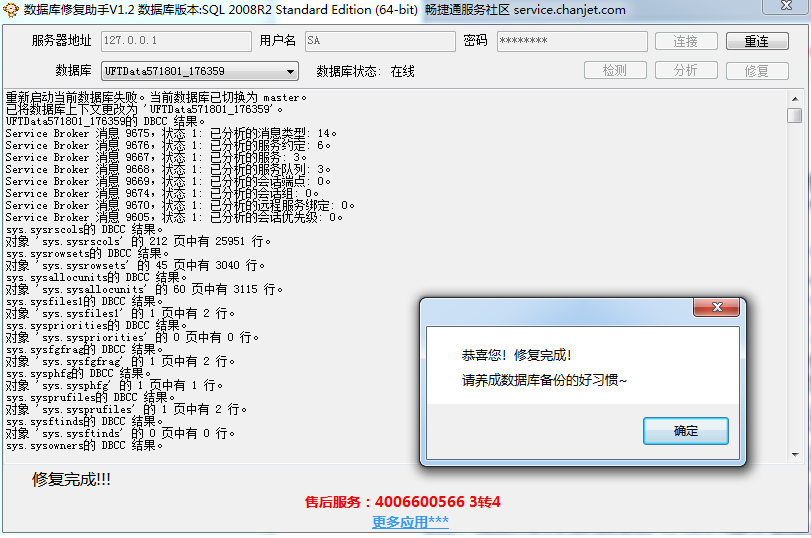This screenshot has width=811, height=538.
Task: Click the 重连 reconnect button
Action: pos(757,41)
